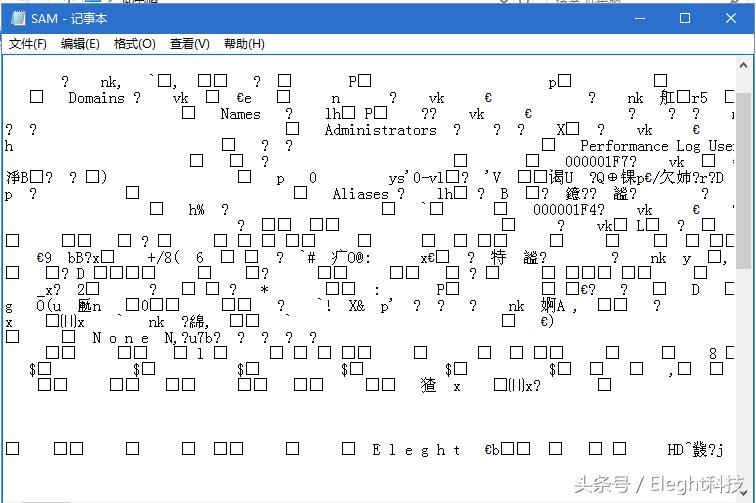Image resolution: width=756 pixels, height=503 pixels.
Task: Click the spaced word "N o n e"
Action: (121, 338)
